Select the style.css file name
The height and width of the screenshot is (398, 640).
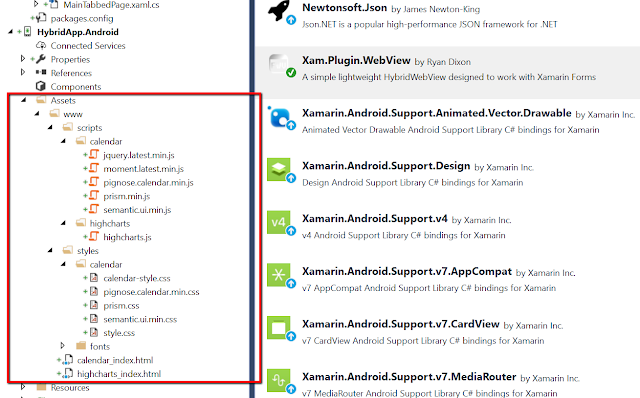(119, 333)
